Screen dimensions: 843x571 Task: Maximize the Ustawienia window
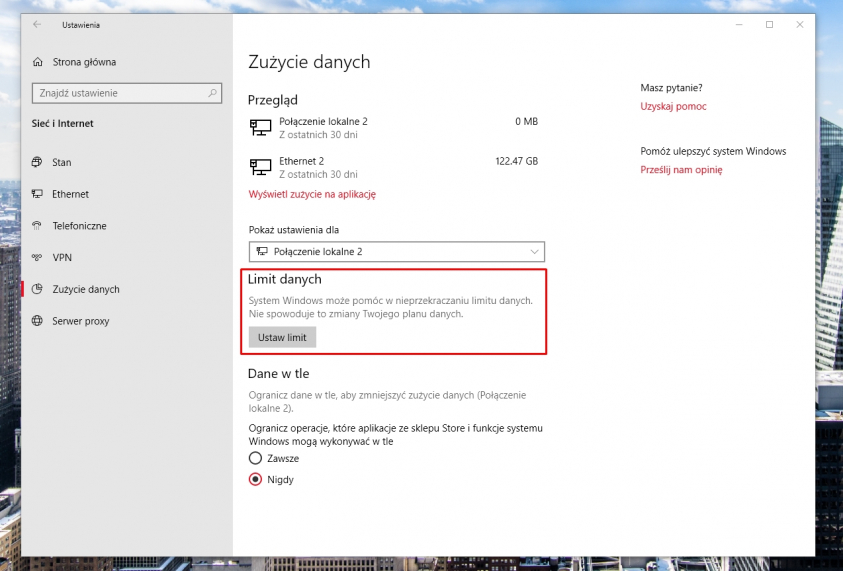pos(769,25)
